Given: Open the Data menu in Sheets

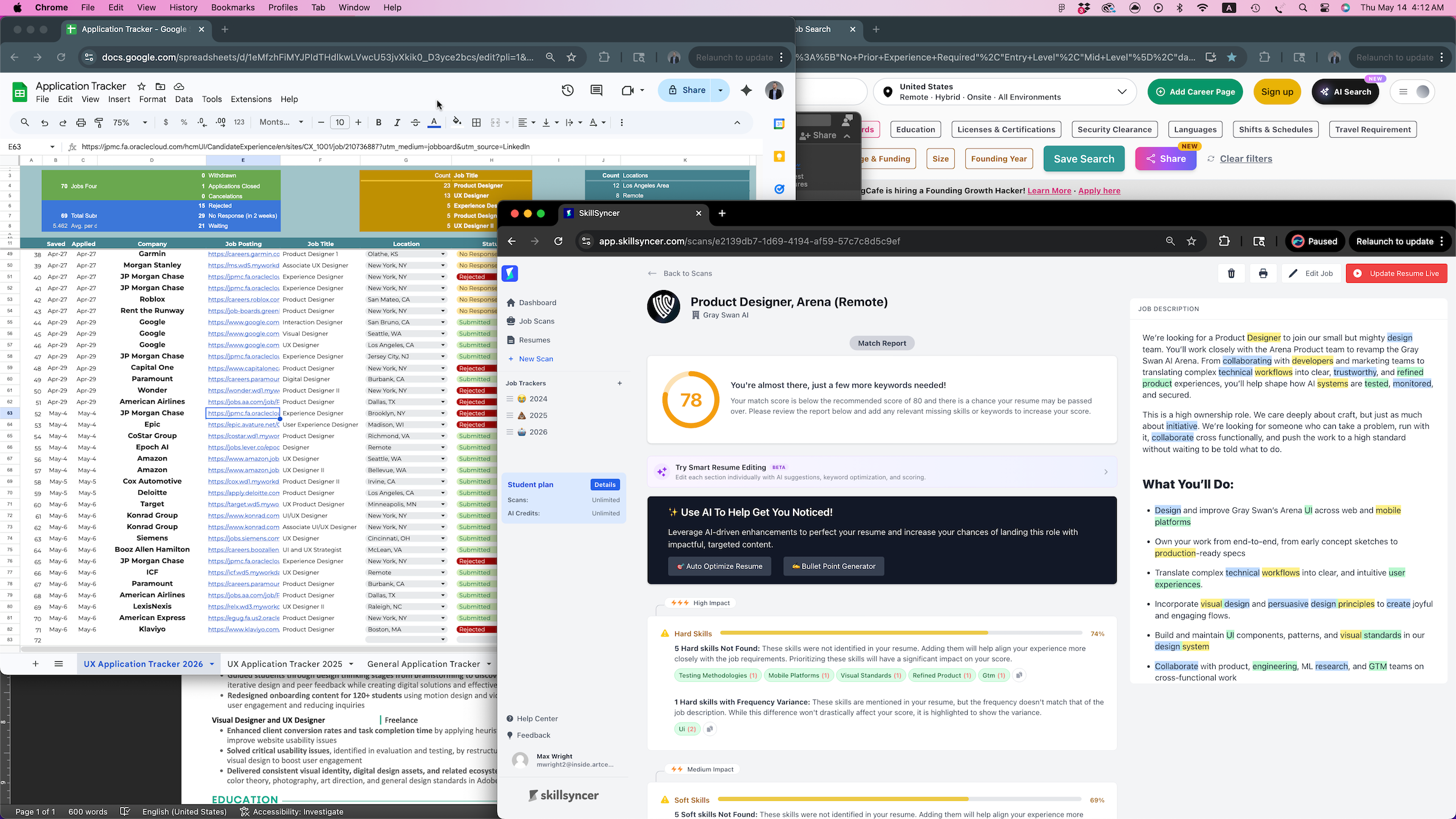Looking at the screenshot, I should [x=184, y=99].
